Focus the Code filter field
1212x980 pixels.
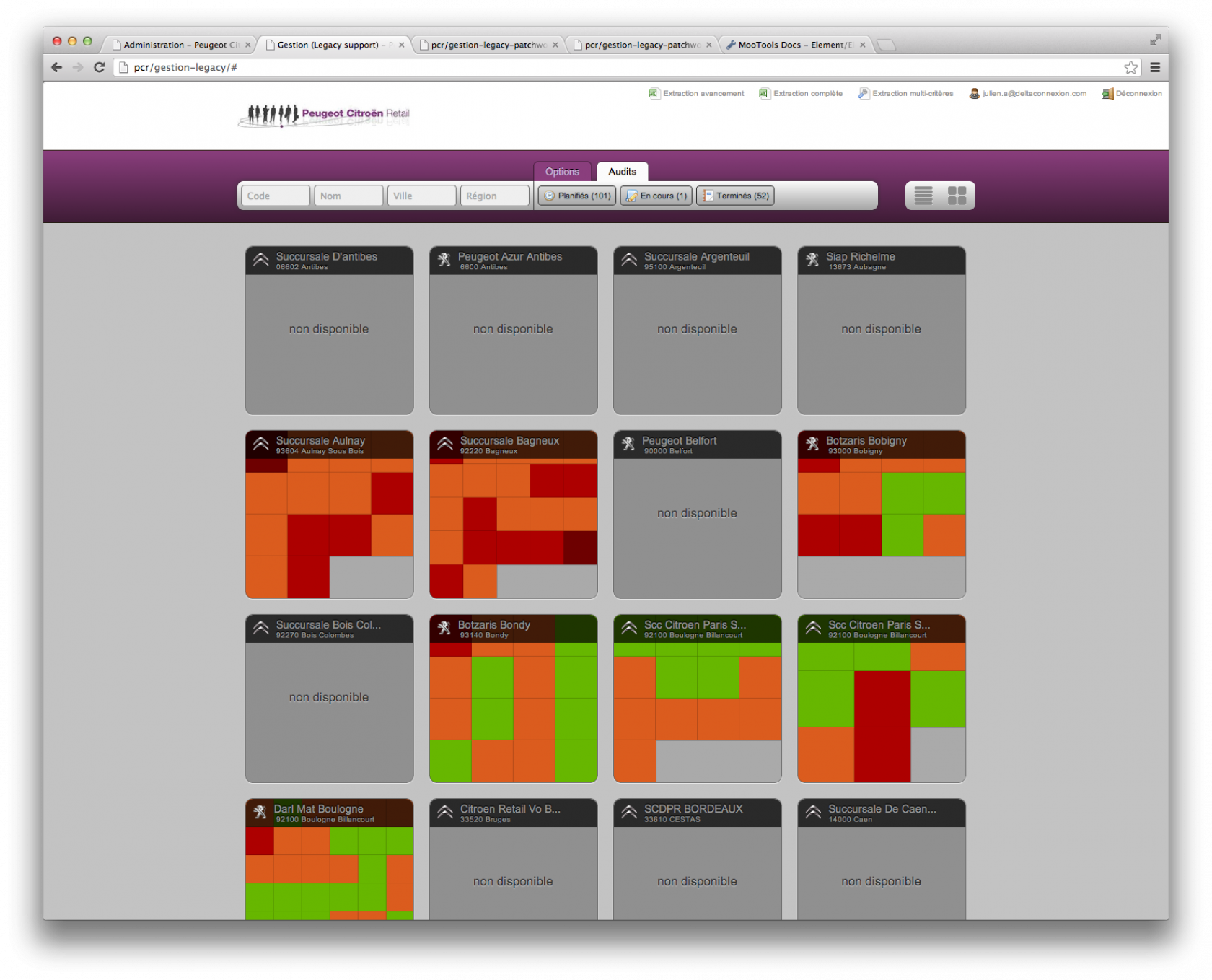click(275, 196)
